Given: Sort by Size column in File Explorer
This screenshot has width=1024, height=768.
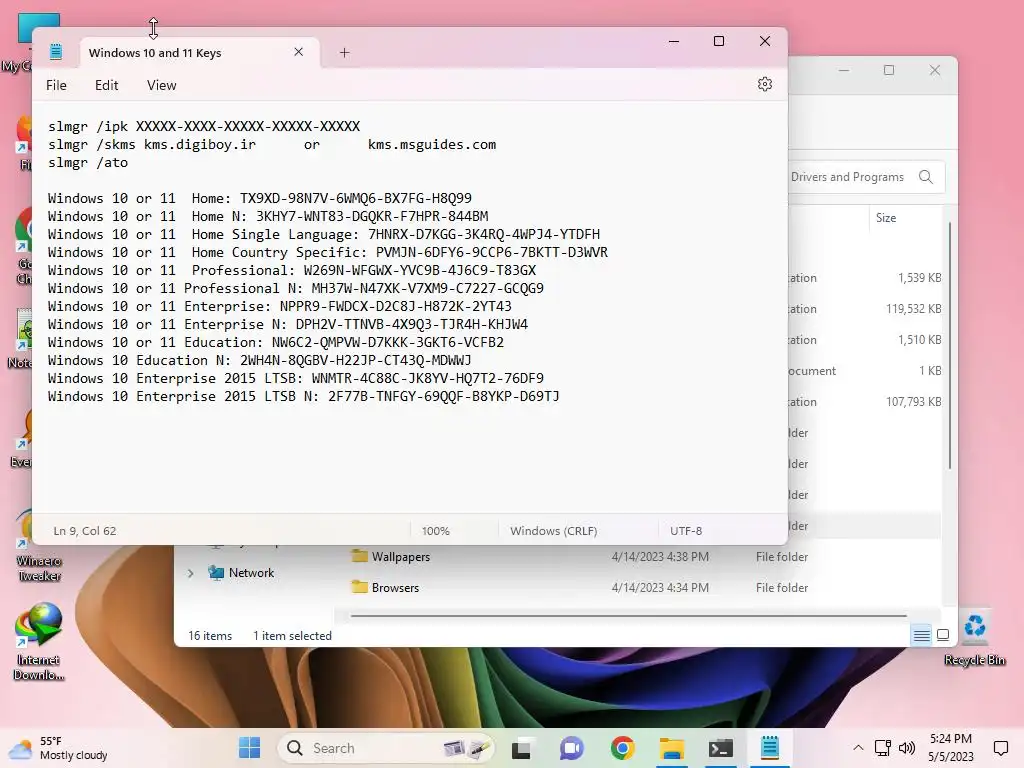Looking at the screenshot, I should coord(886,218).
